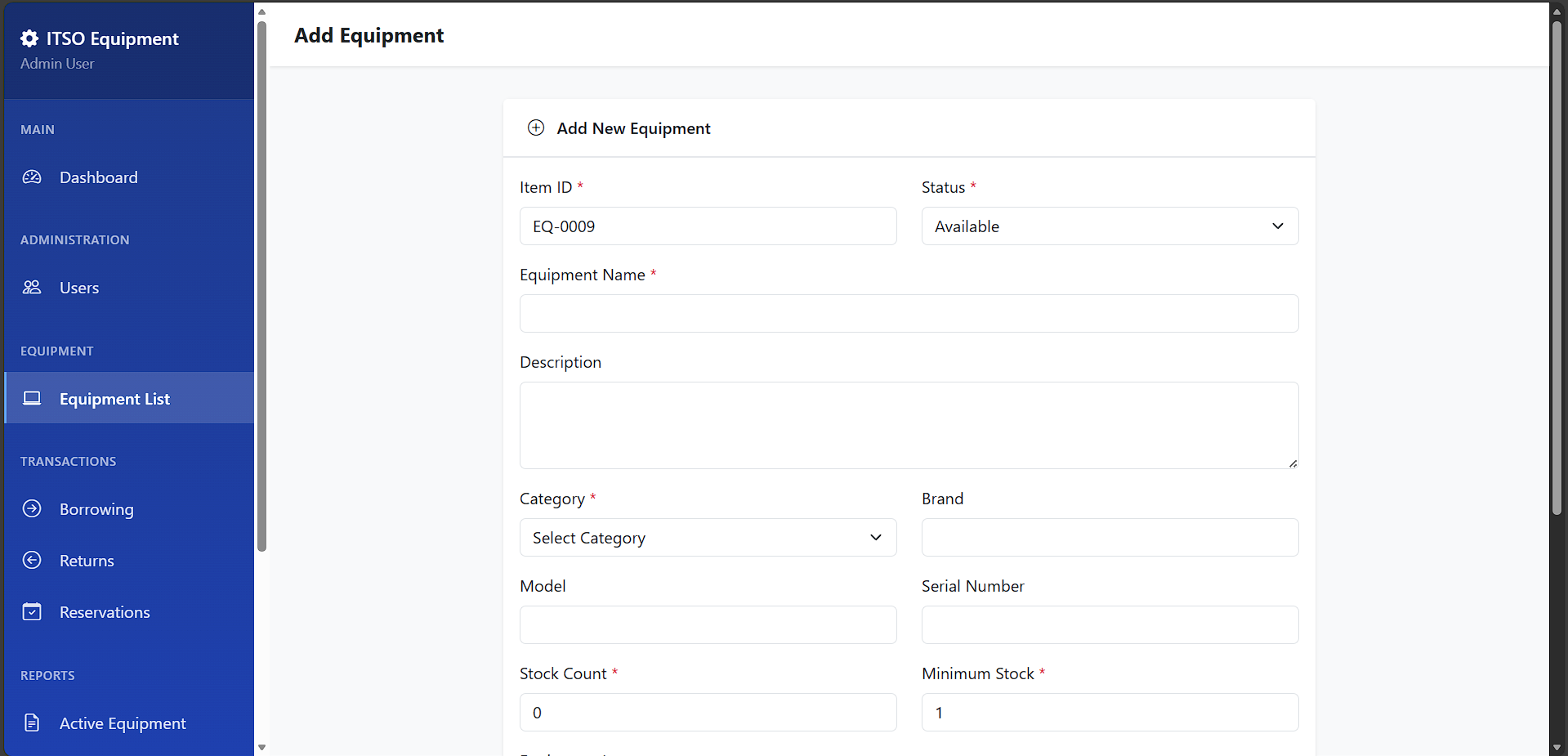Click the Dashboard gauge icon
The height and width of the screenshot is (756, 1568).
32,177
